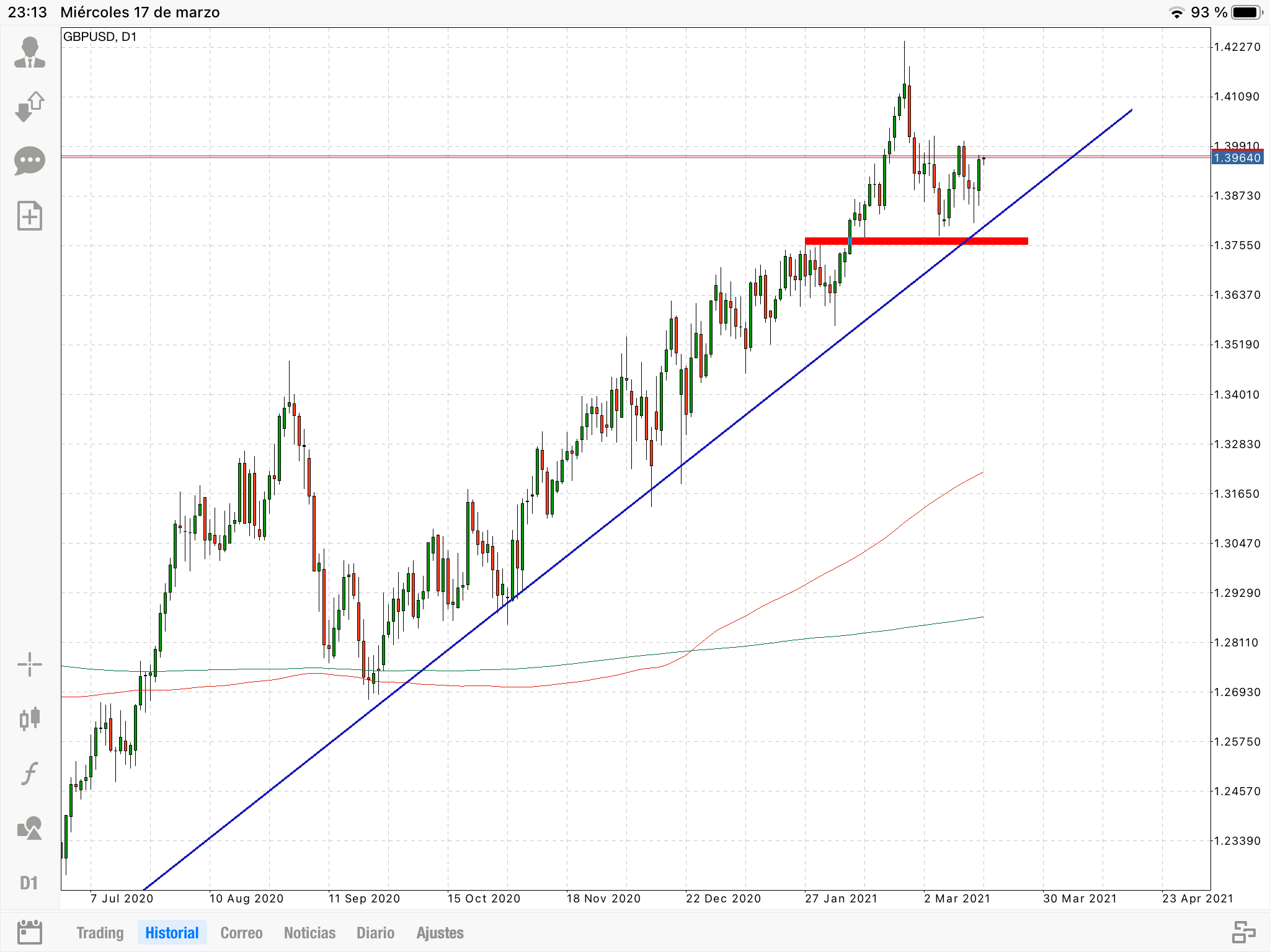1270x952 pixels.
Task: Enable the crosshair cursor tool
Action: 29,665
